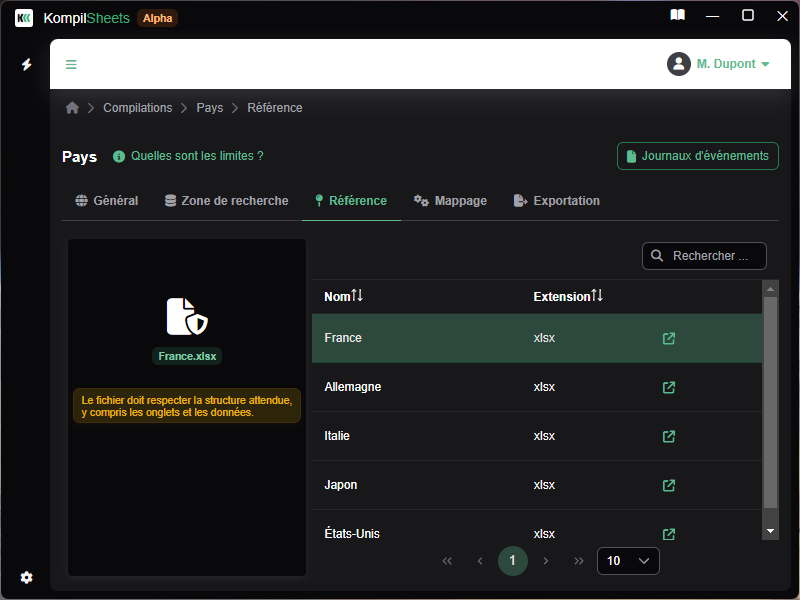The width and height of the screenshot is (800, 600).
Task: Open Japon file via external link icon
Action: pyautogui.click(x=669, y=485)
